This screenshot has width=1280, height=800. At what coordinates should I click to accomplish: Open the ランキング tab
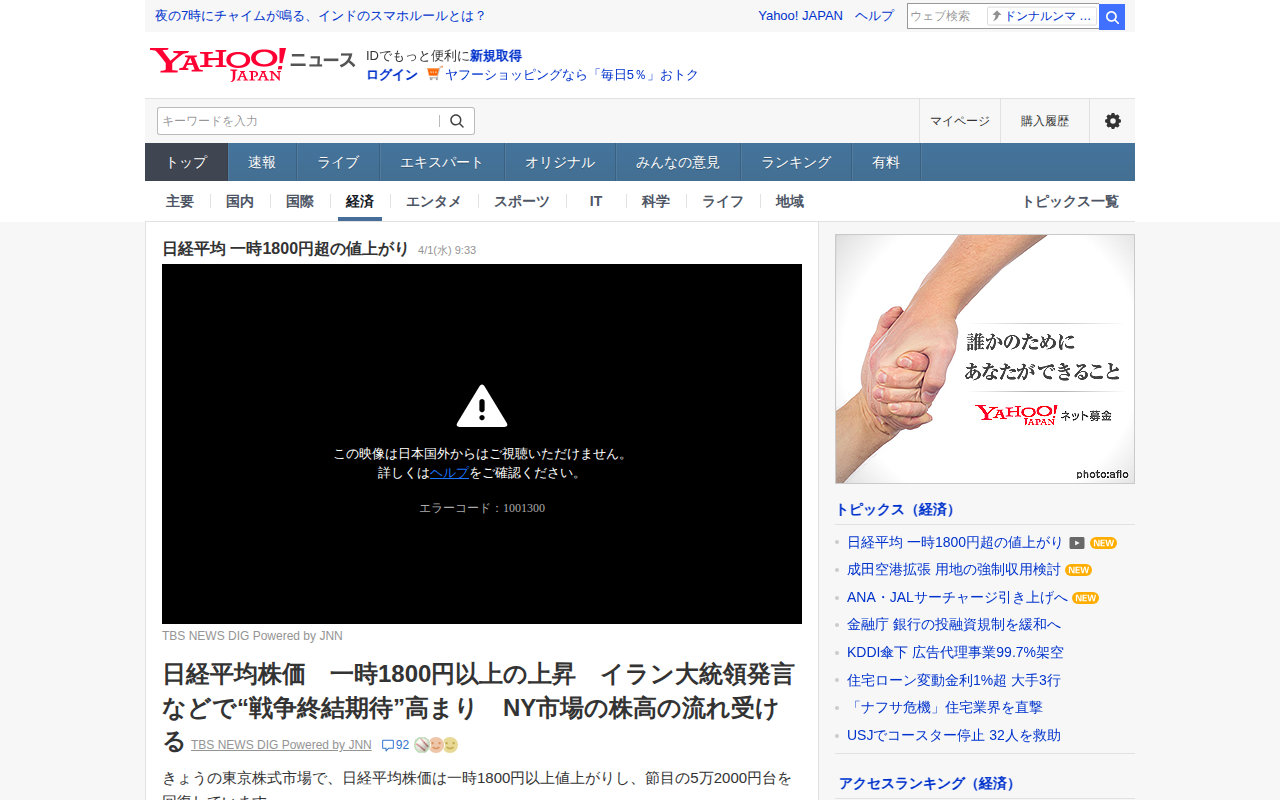[796, 162]
